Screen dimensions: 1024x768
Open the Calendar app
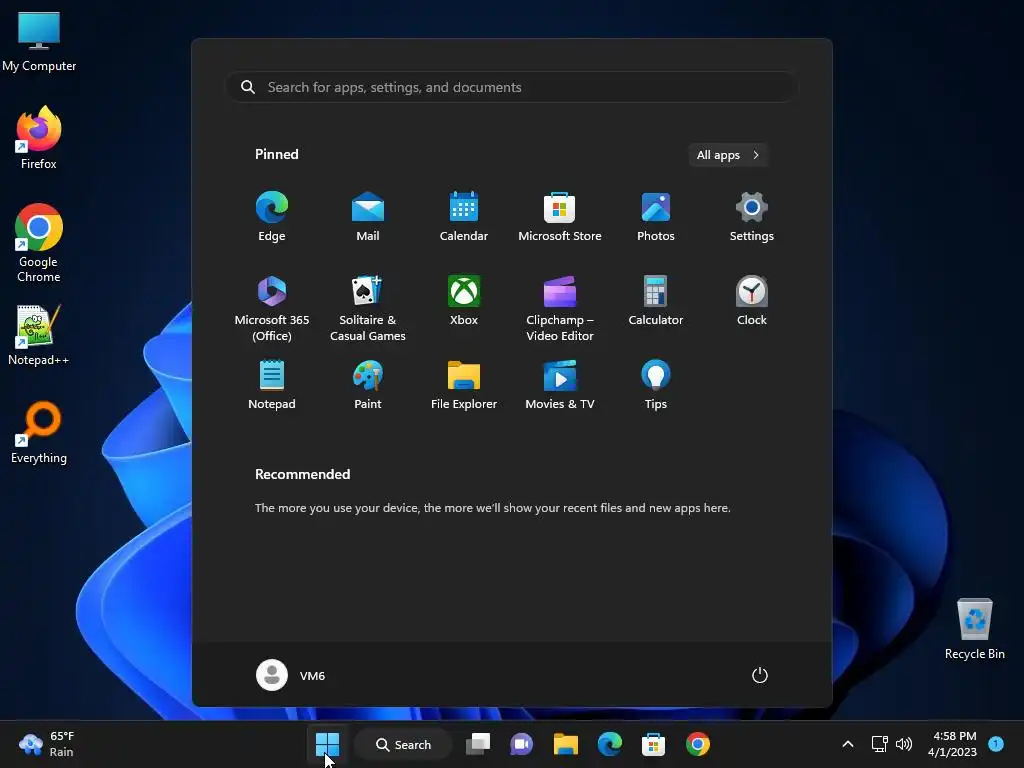click(x=464, y=217)
